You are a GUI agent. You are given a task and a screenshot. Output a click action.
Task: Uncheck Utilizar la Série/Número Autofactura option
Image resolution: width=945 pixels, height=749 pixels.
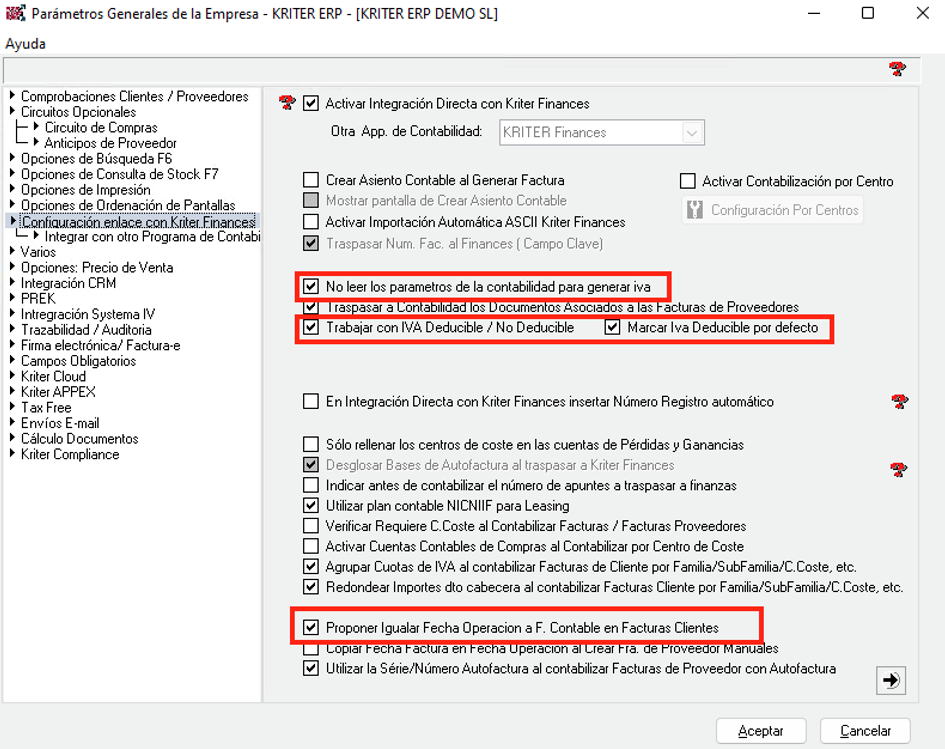coord(311,668)
